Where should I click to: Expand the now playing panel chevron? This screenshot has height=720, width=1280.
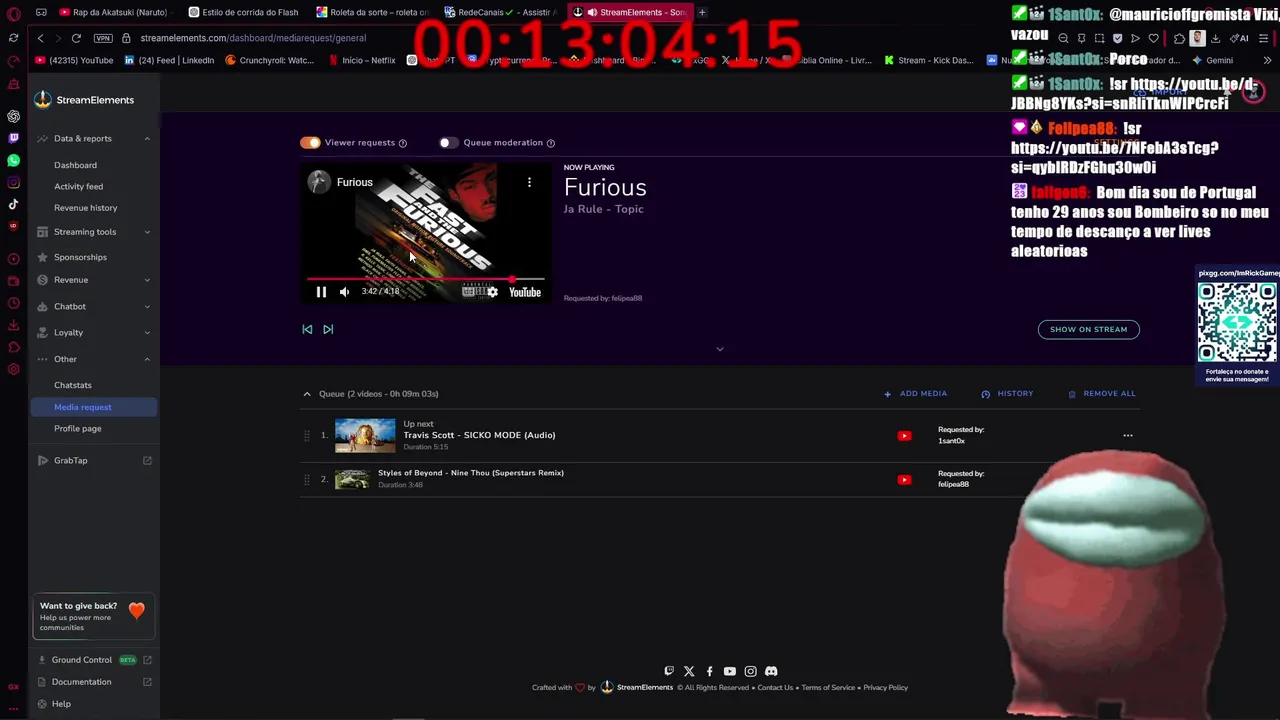(720, 349)
